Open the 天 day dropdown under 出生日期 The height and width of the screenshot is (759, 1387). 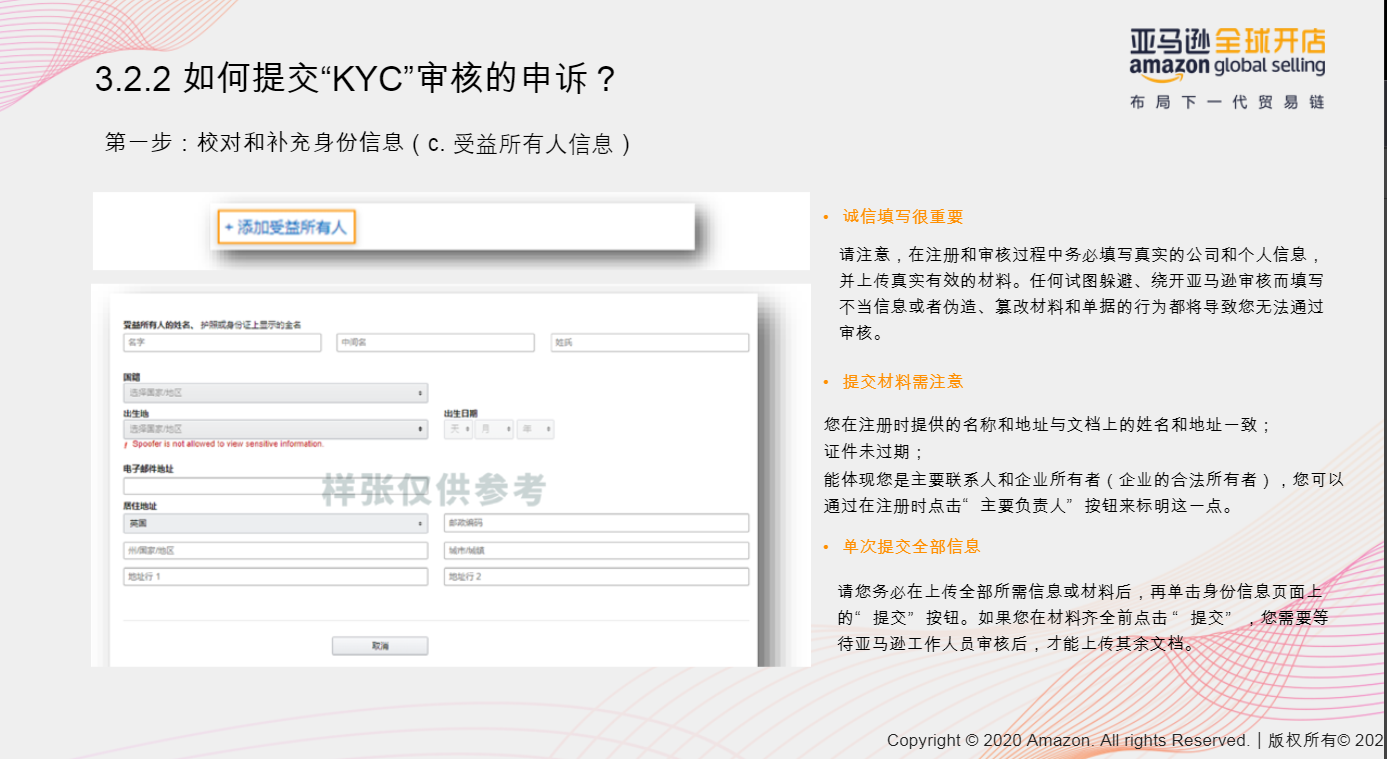pos(458,429)
